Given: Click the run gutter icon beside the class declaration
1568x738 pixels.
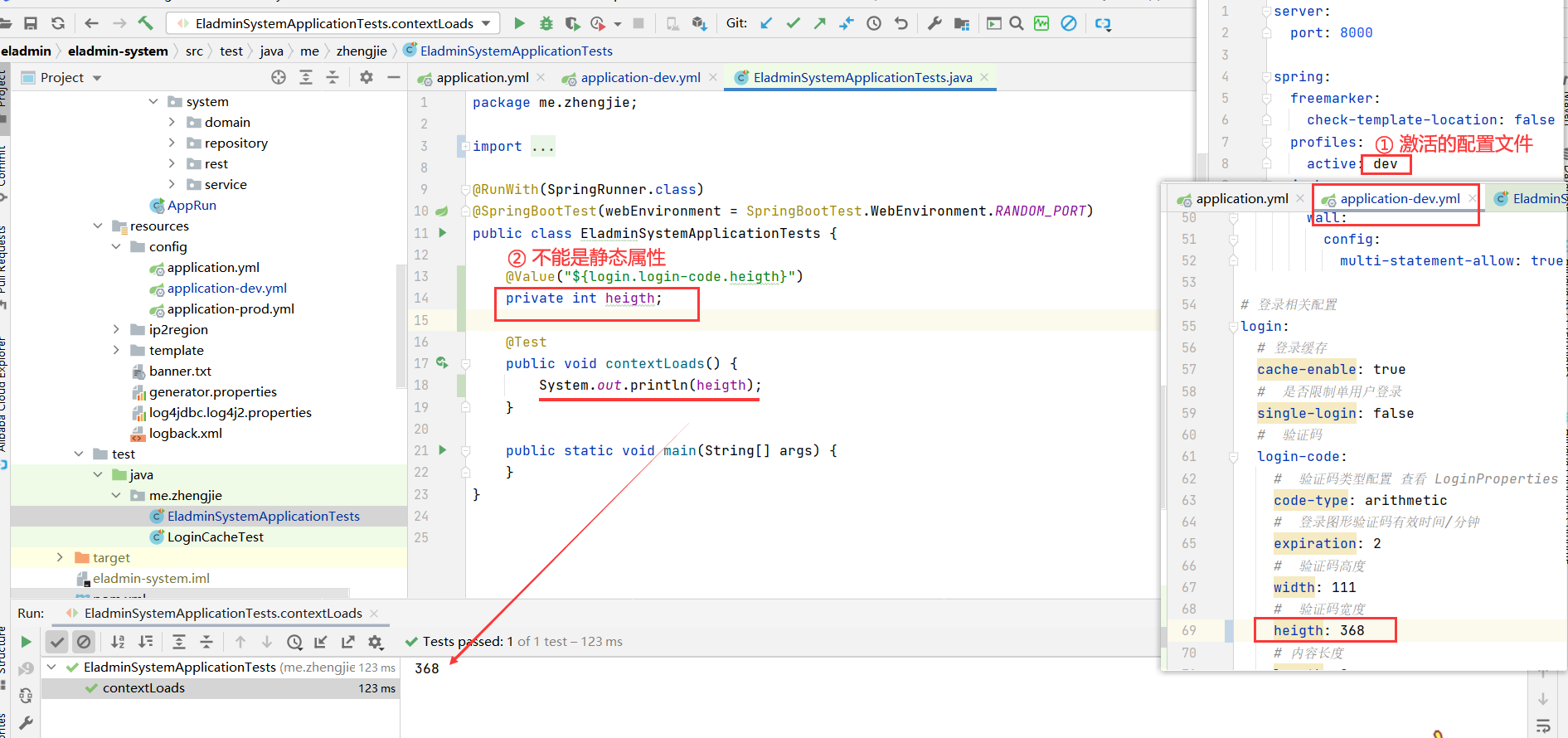Looking at the screenshot, I should (x=443, y=233).
